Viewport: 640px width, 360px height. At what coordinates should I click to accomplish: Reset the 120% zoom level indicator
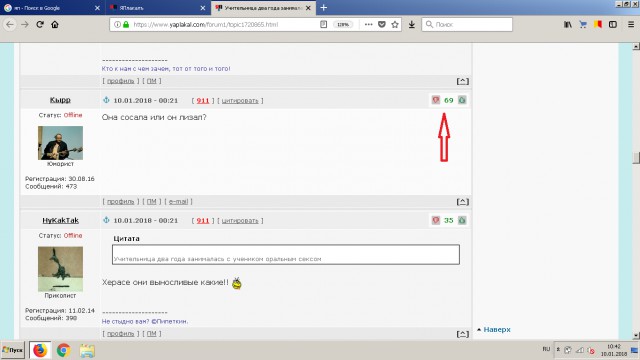tap(343, 24)
